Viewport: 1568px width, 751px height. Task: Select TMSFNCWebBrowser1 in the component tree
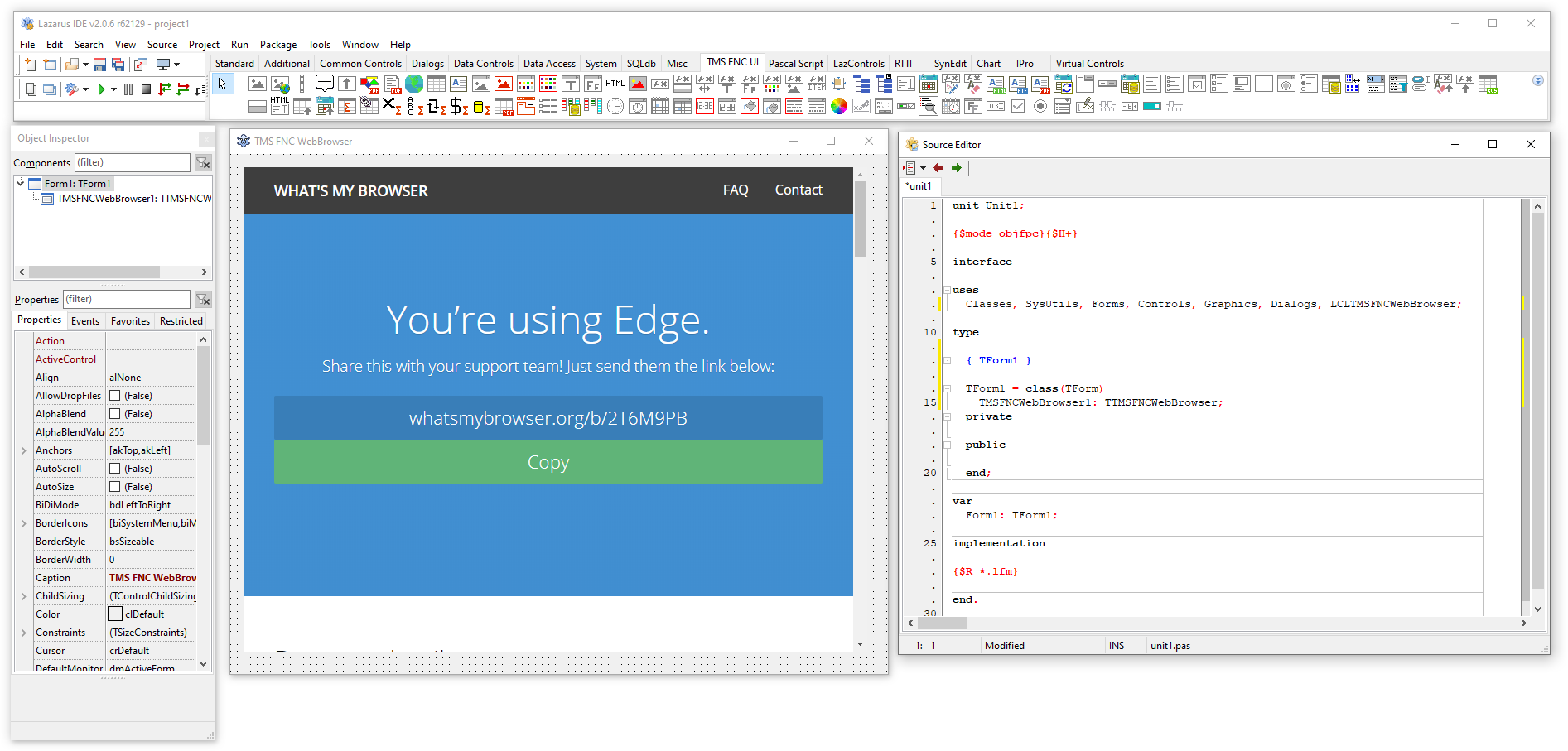tap(134, 199)
